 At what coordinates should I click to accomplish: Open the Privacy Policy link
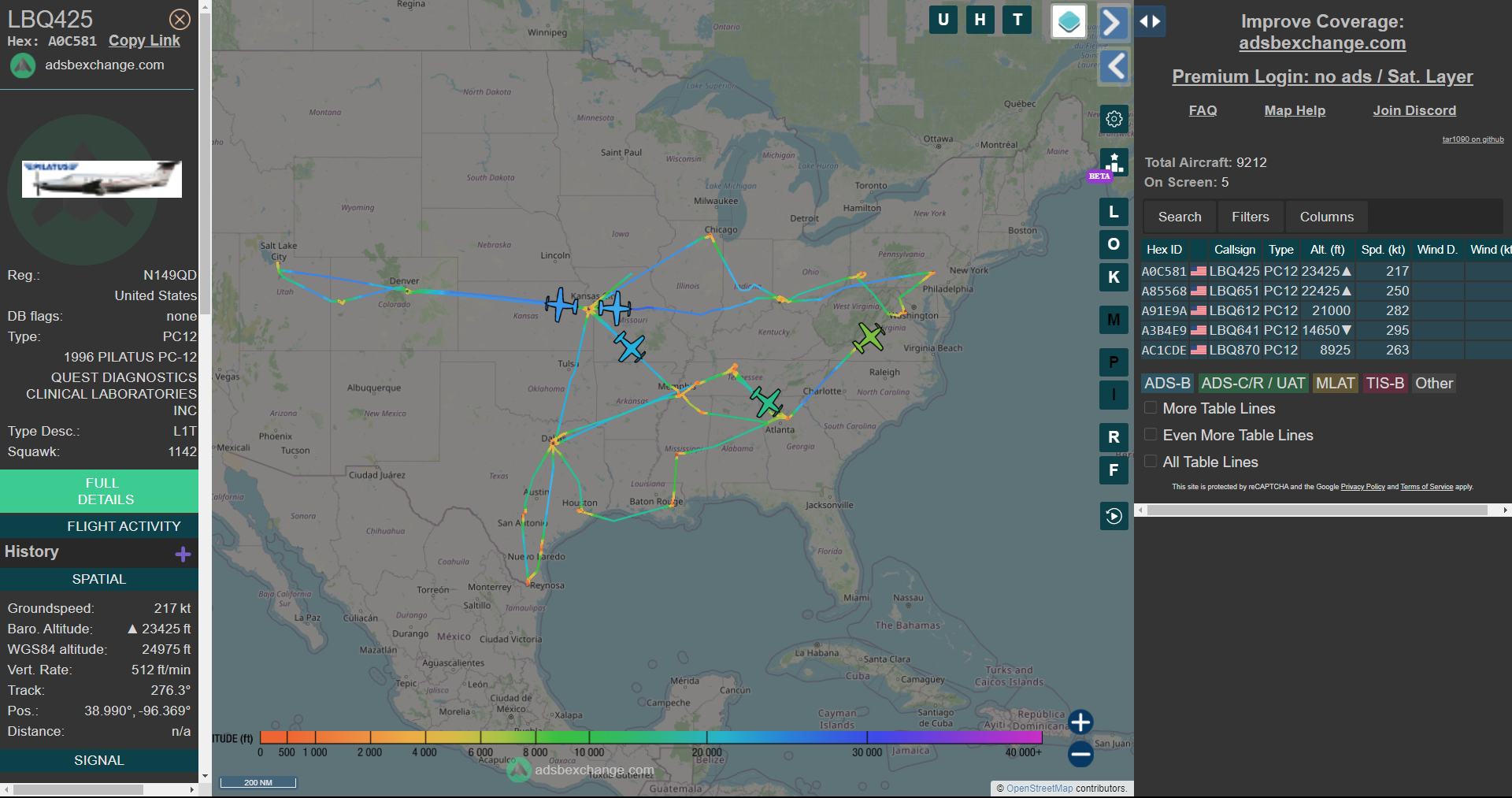point(1363,487)
